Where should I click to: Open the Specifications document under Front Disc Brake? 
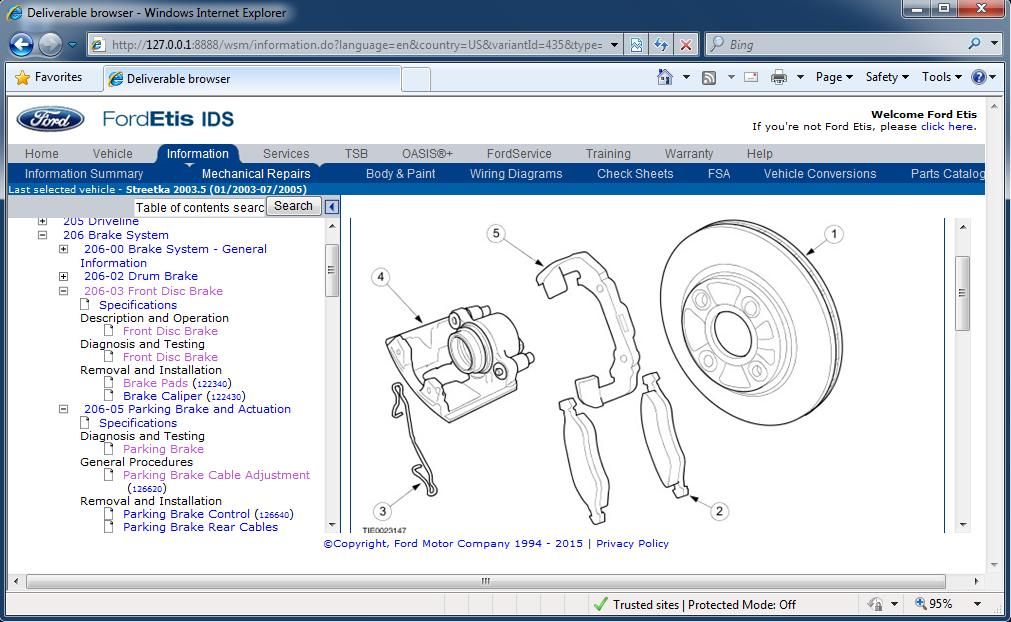(x=137, y=305)
